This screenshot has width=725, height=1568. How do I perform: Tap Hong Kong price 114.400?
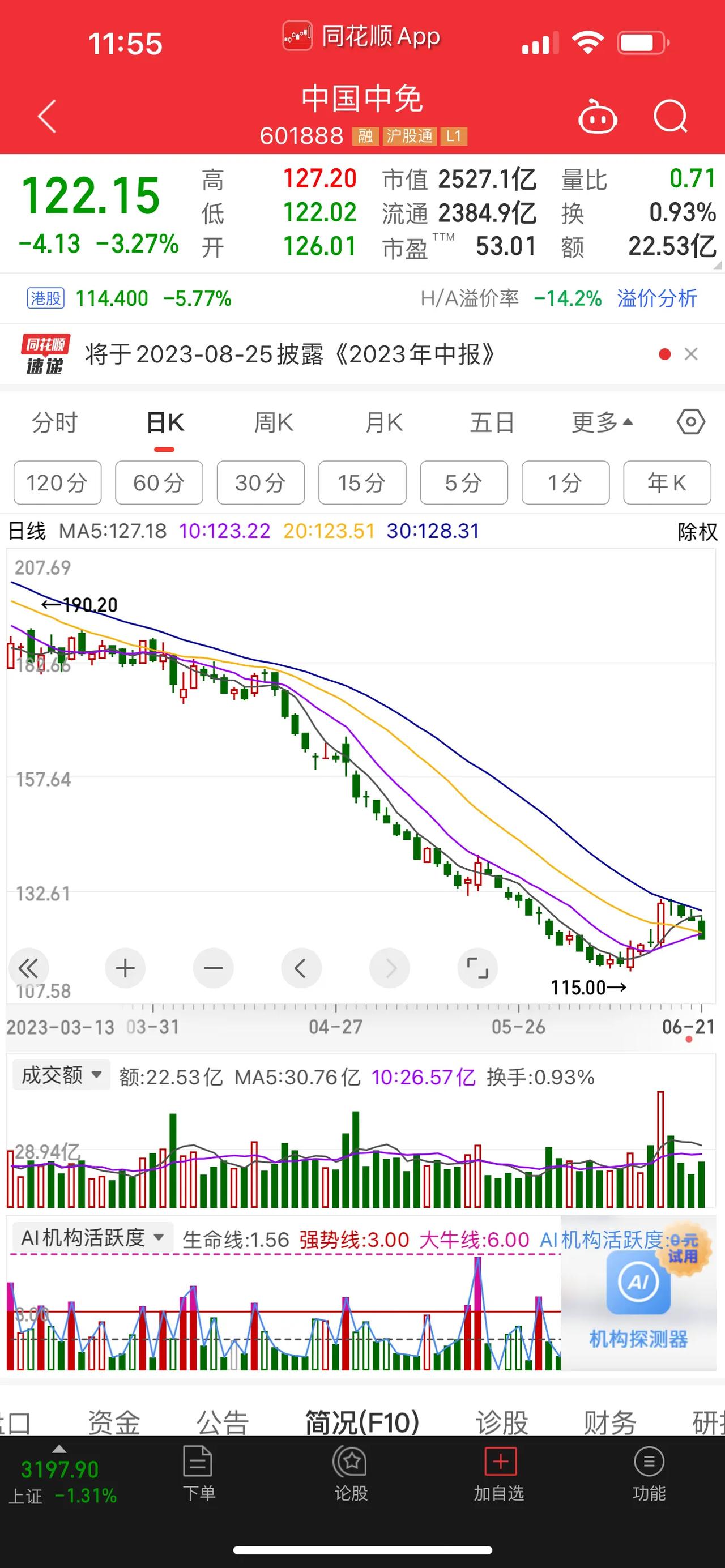pos(112,298)
